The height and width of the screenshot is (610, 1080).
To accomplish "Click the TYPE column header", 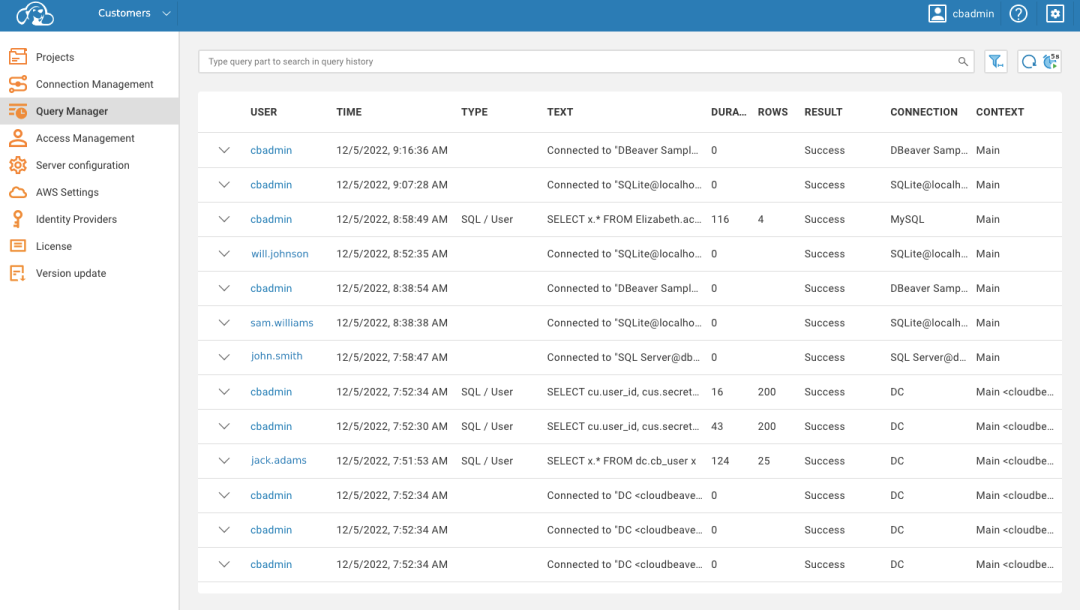I will 474,112.
